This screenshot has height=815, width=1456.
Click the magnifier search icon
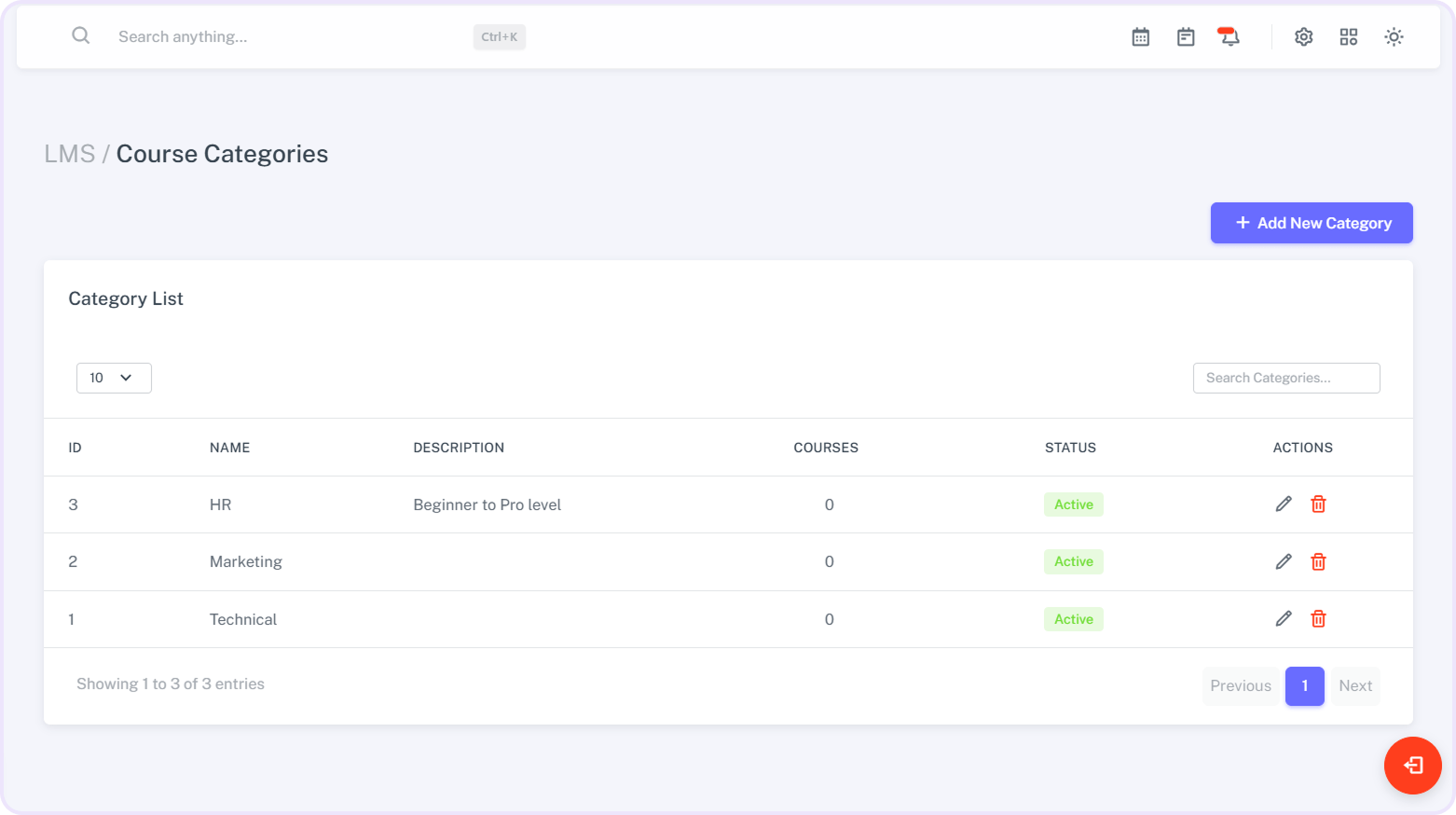(81, 36)
